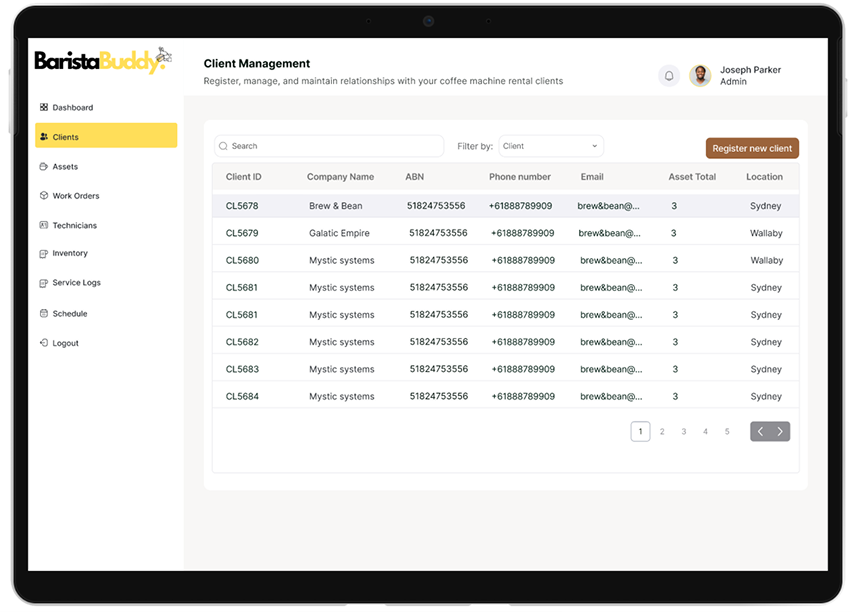
Task: Go to previous page with left chevron
Action: click(760, 432)
